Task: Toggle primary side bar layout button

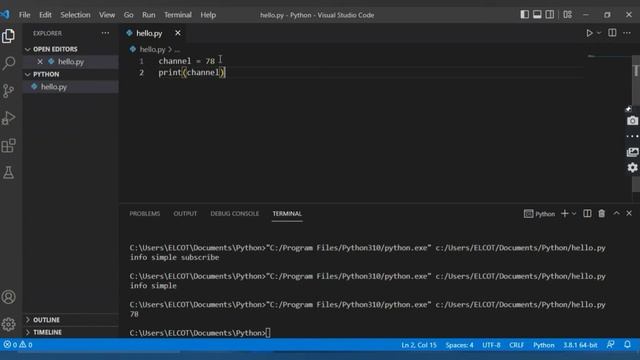Action: (524, 15)
